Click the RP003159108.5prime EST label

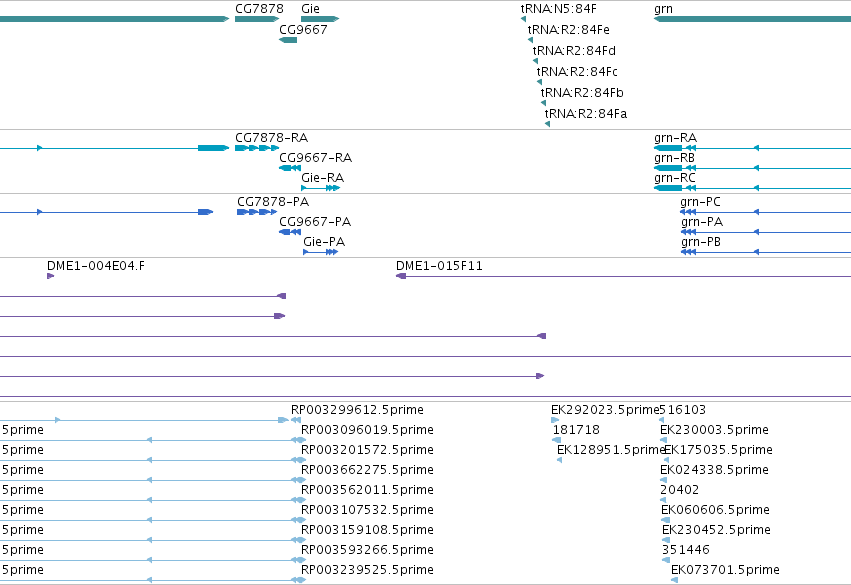(367, 530)
